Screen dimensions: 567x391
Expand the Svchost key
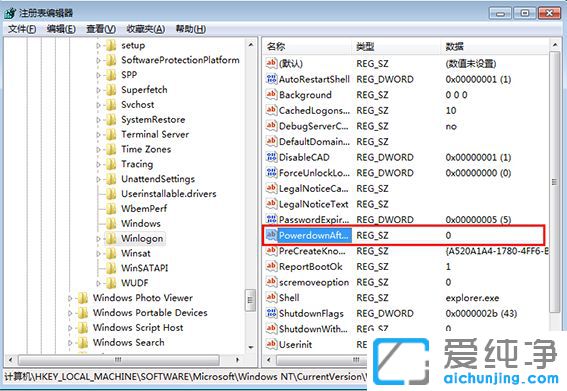point(98,105)
